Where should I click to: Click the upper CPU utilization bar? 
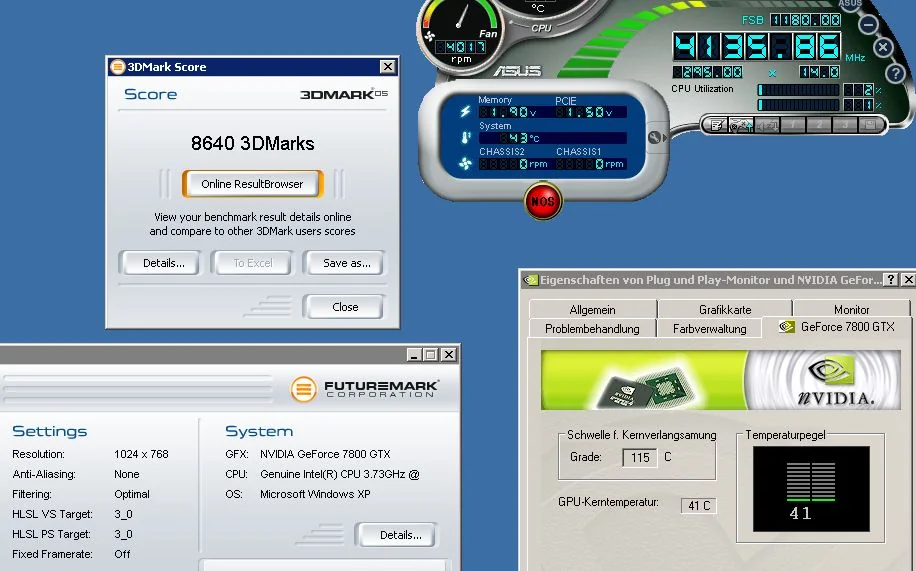[x=799, y=90]
